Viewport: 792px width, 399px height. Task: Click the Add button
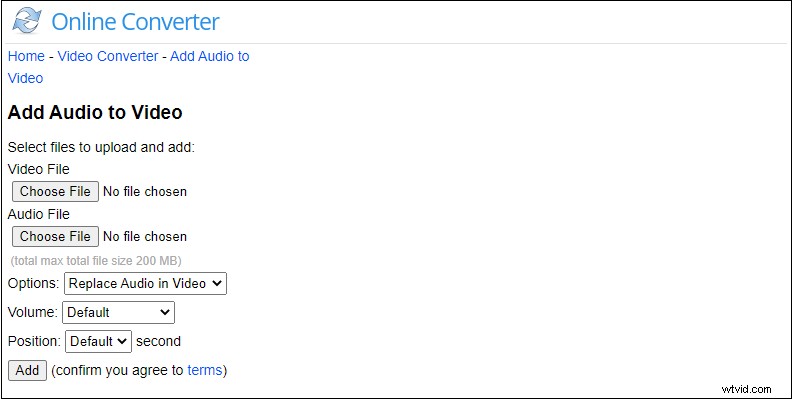tap(27, 370)
